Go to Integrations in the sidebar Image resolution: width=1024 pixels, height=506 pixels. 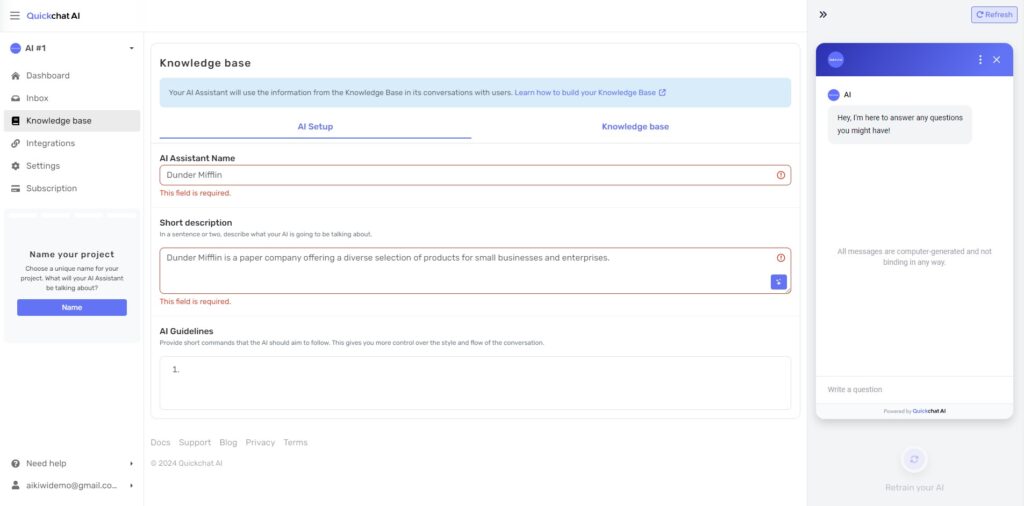[50, 143]
